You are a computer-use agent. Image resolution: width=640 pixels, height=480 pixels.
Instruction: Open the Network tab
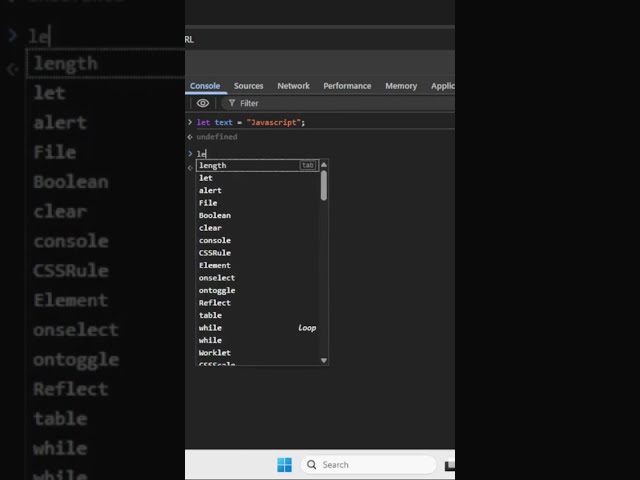coord(293,86)
